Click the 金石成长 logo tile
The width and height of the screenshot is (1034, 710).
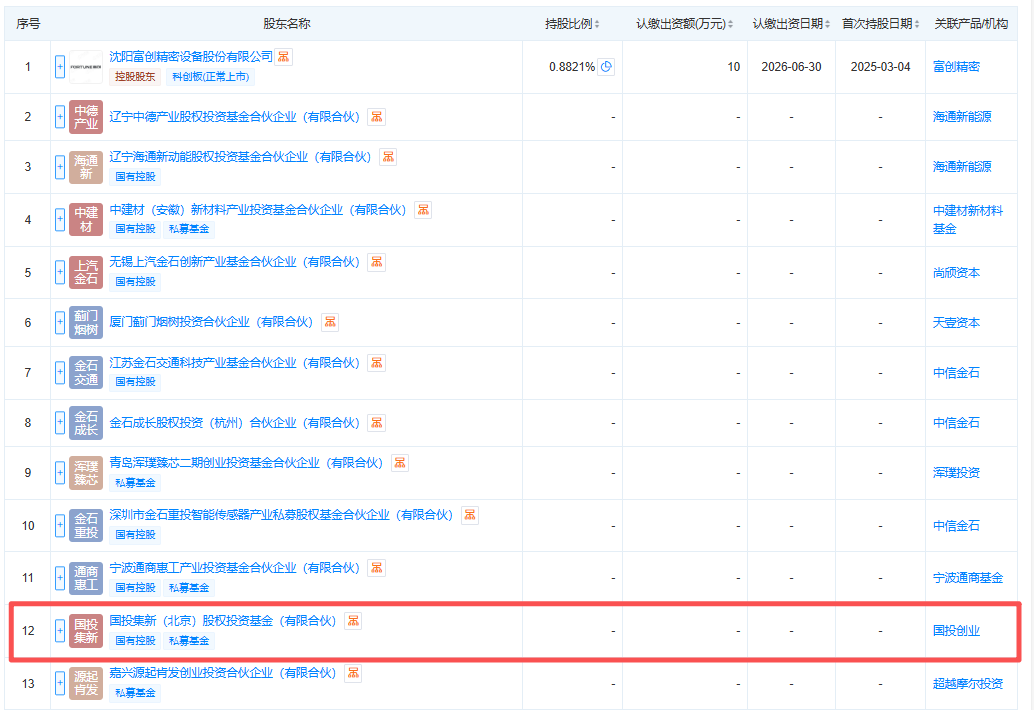[86, 423]
